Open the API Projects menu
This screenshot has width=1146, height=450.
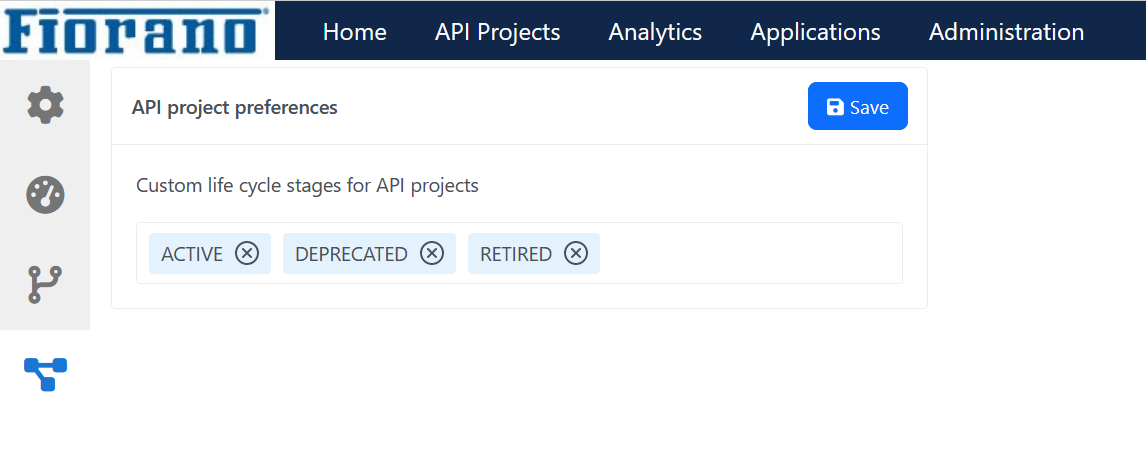tap(498, 32)
